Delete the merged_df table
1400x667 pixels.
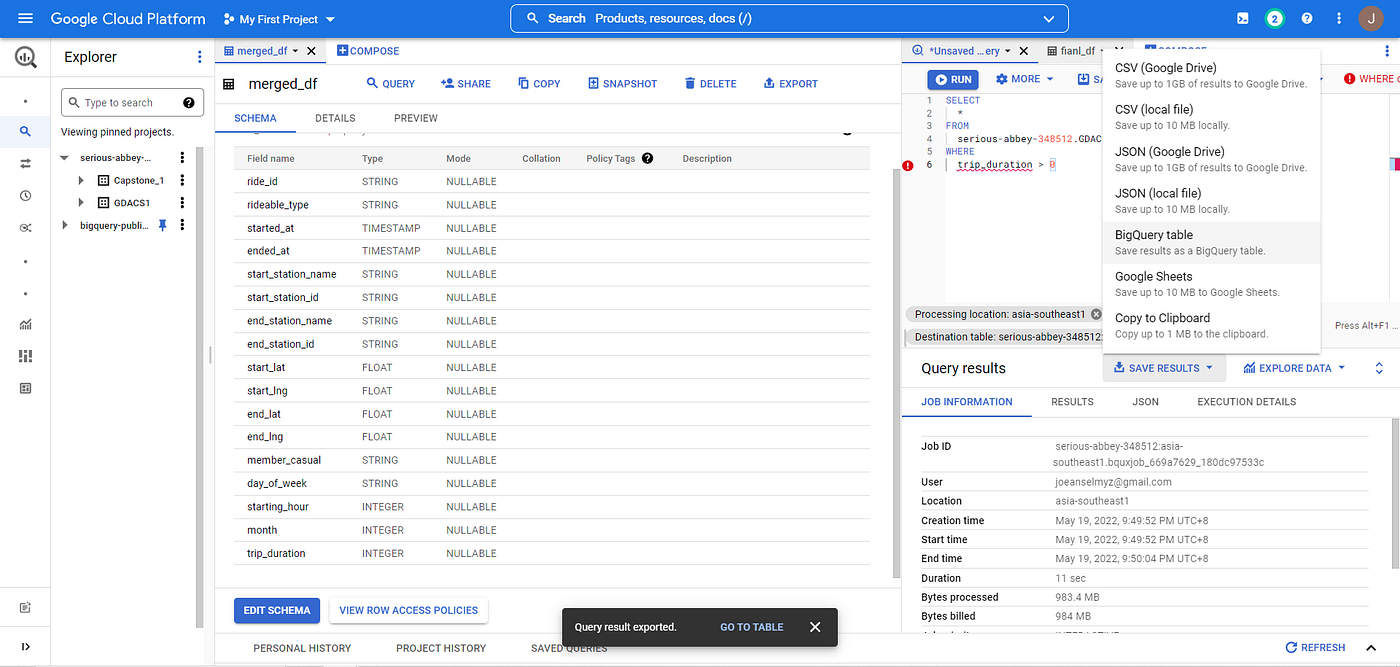(x=710, y=83)
